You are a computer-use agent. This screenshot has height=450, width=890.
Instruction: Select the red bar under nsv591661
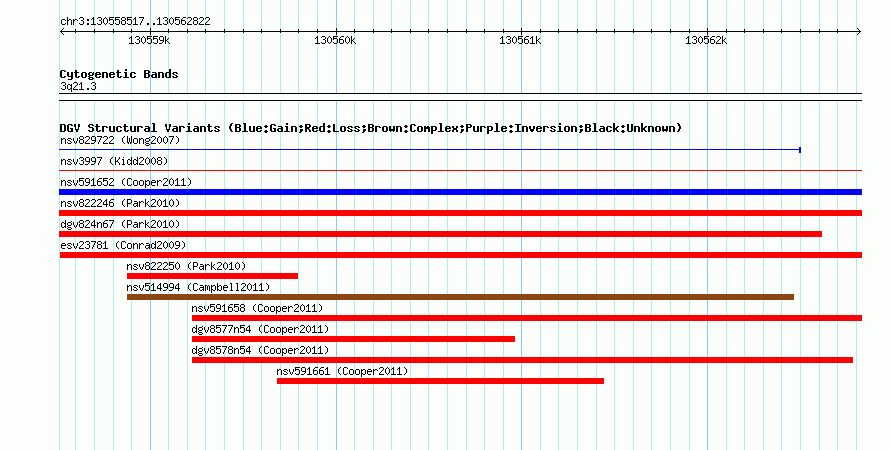point(440,381)
